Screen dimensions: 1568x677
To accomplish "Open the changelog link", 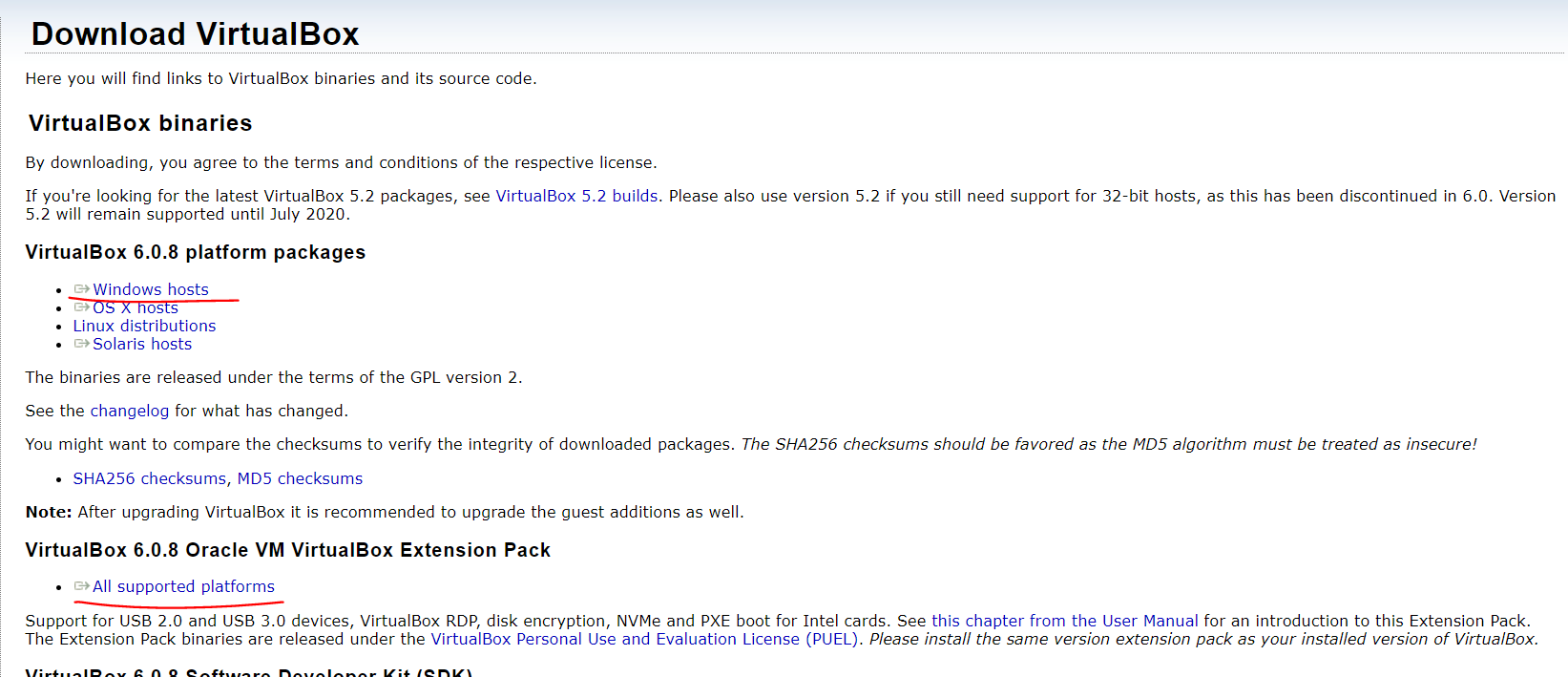I will point(130,411).
